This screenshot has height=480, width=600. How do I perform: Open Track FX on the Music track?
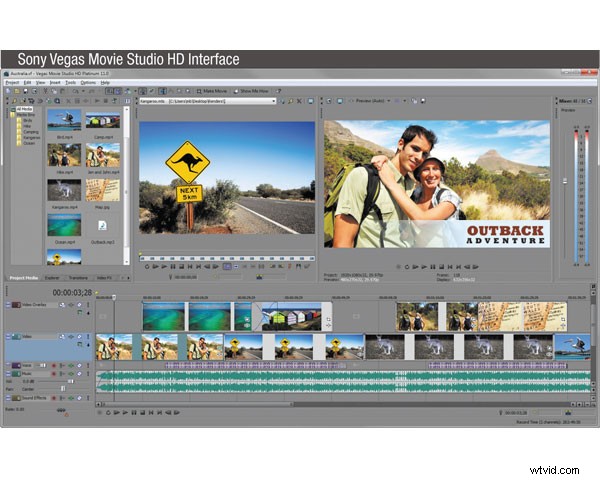pos(71,374)
